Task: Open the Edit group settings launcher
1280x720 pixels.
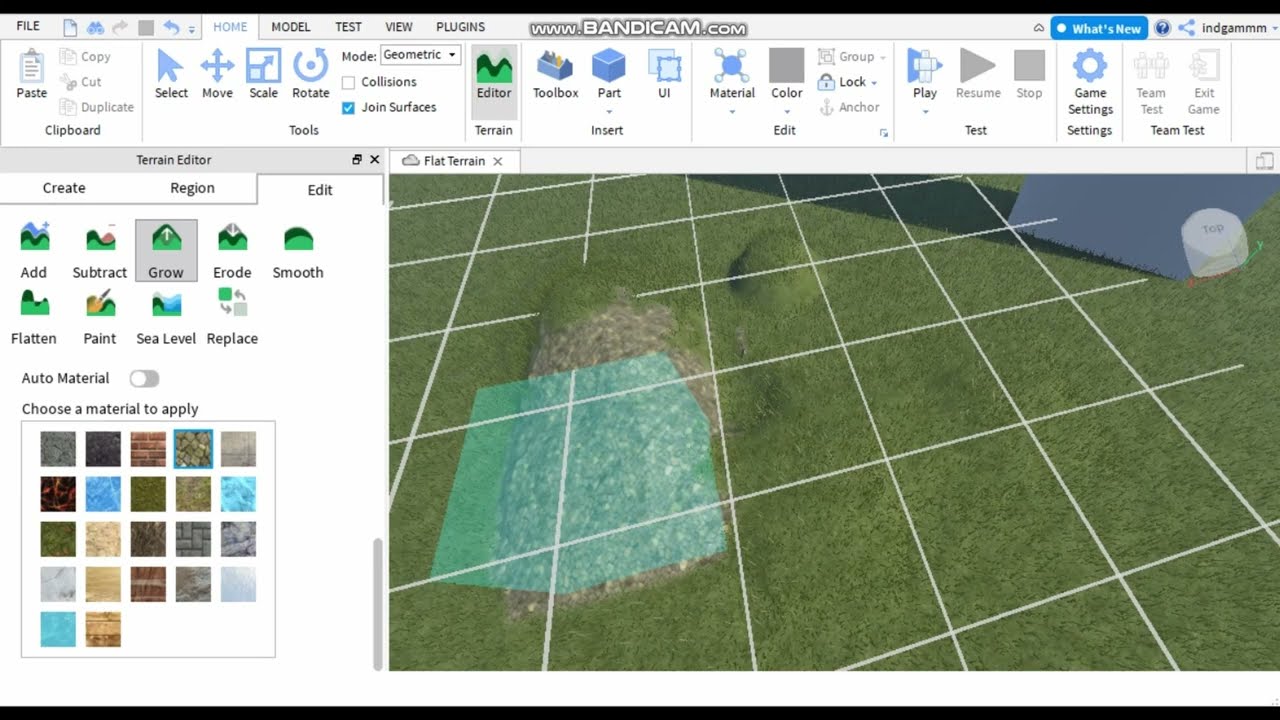Action: click(883, 132)
